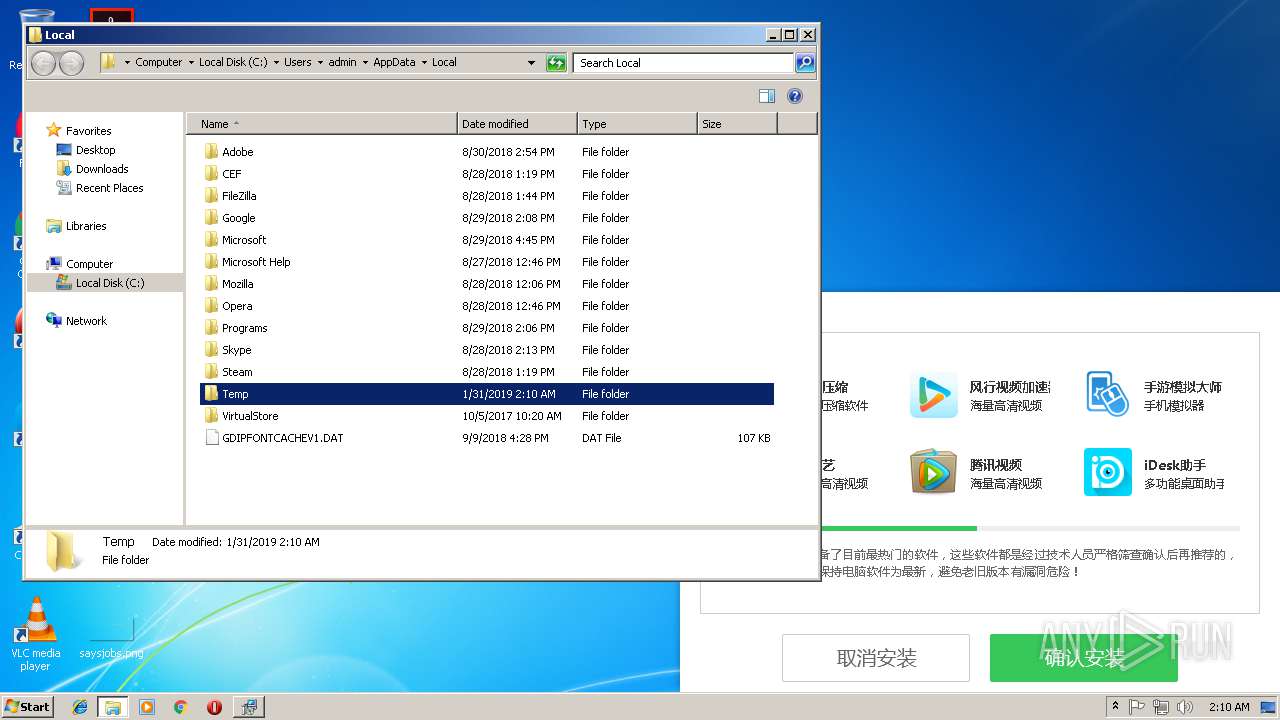Viewport: 1280px width, 720px height.
Task: Select the Mozilla folder icon
Action: coord(211,284)
